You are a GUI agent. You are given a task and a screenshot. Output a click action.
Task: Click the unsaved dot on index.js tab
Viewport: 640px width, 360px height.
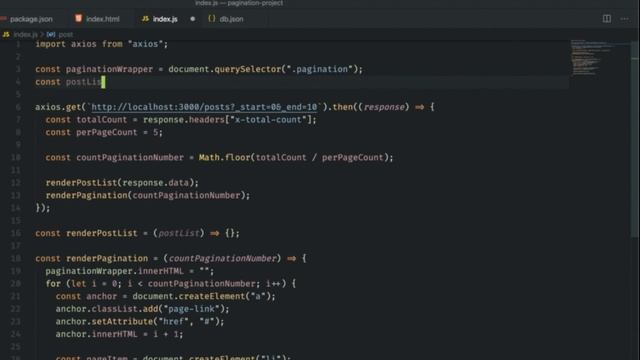pyautogui.click(x=193, y=19)
